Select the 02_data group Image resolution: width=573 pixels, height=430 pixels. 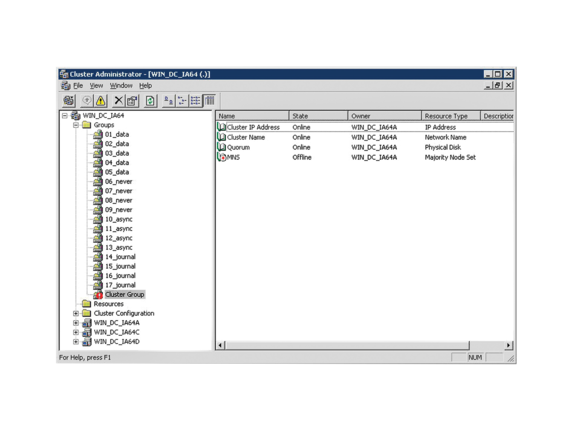pos(117,144)
